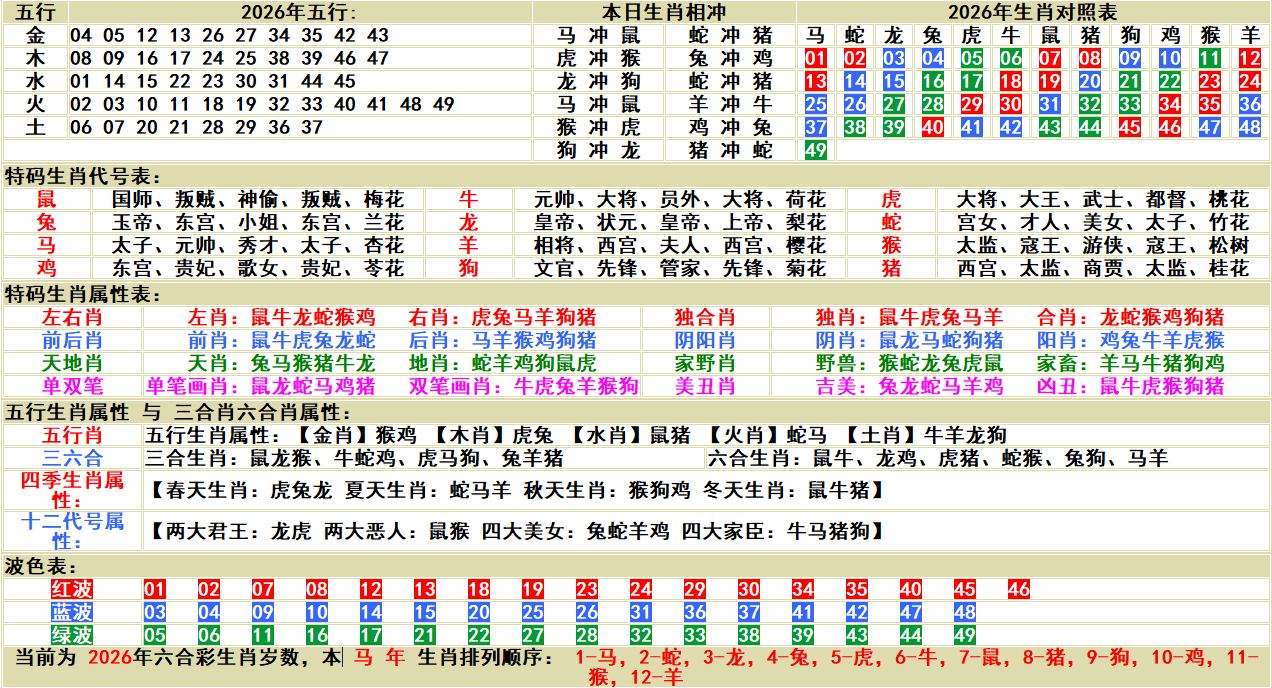Select the 本日生肖相冲 header
This screenshot has width=1272, height=688.
pos(664,12)
